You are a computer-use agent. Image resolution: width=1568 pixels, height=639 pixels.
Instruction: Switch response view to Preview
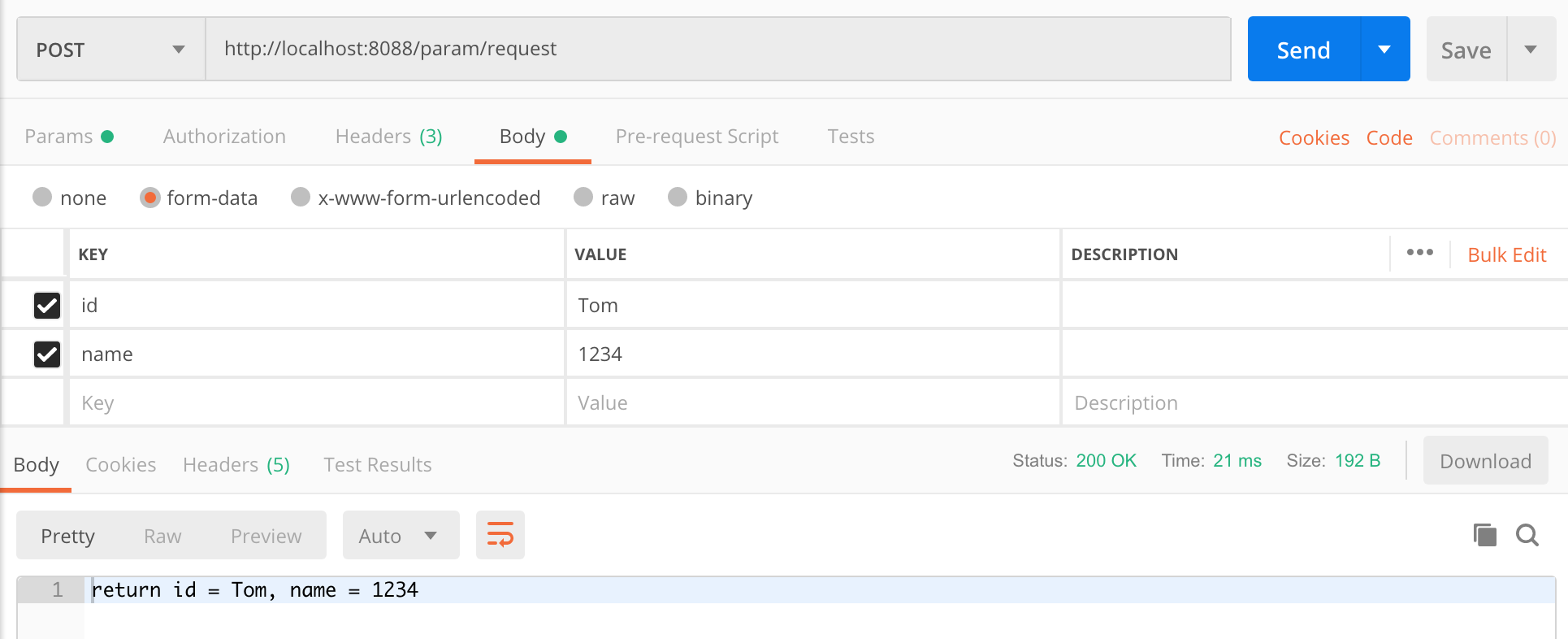pos(266,536)
